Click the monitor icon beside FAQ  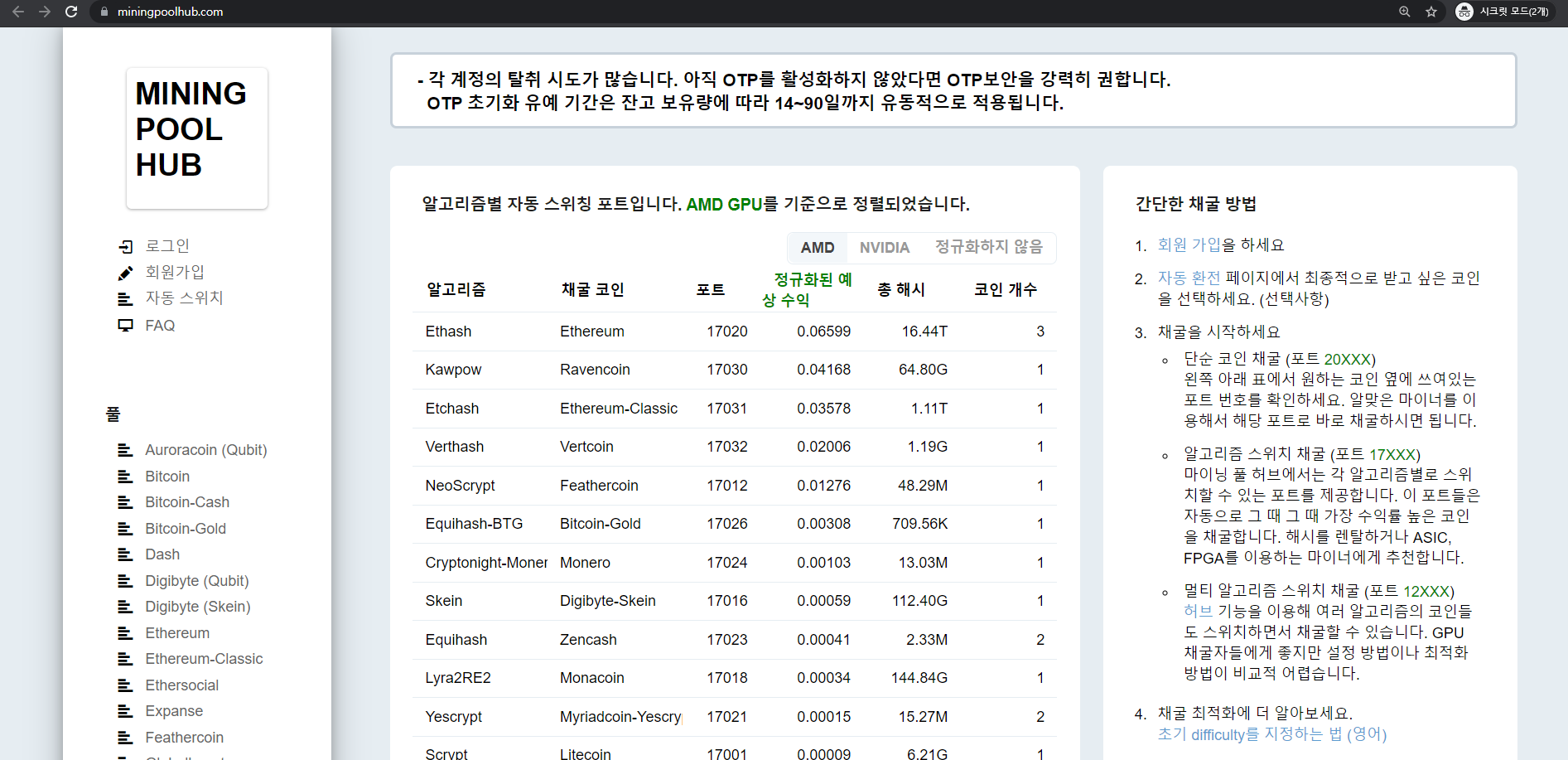126,326
